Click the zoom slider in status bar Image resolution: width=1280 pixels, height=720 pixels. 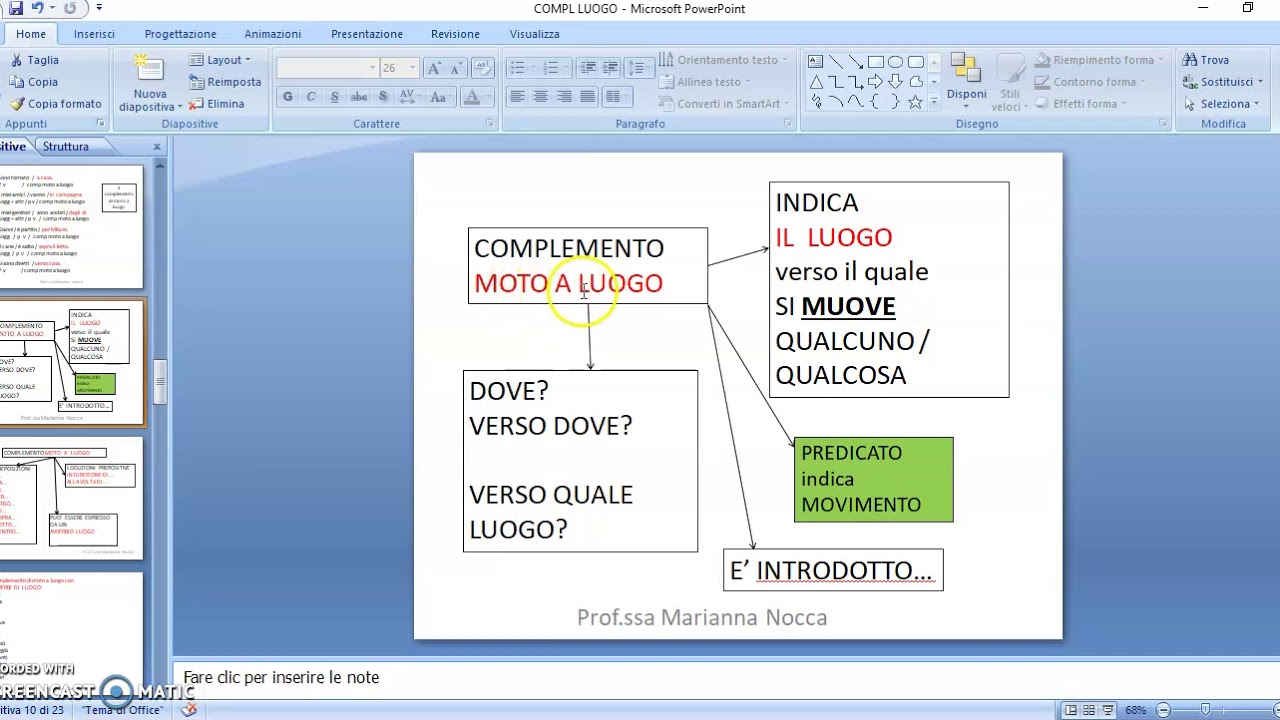coord(1206,710)
